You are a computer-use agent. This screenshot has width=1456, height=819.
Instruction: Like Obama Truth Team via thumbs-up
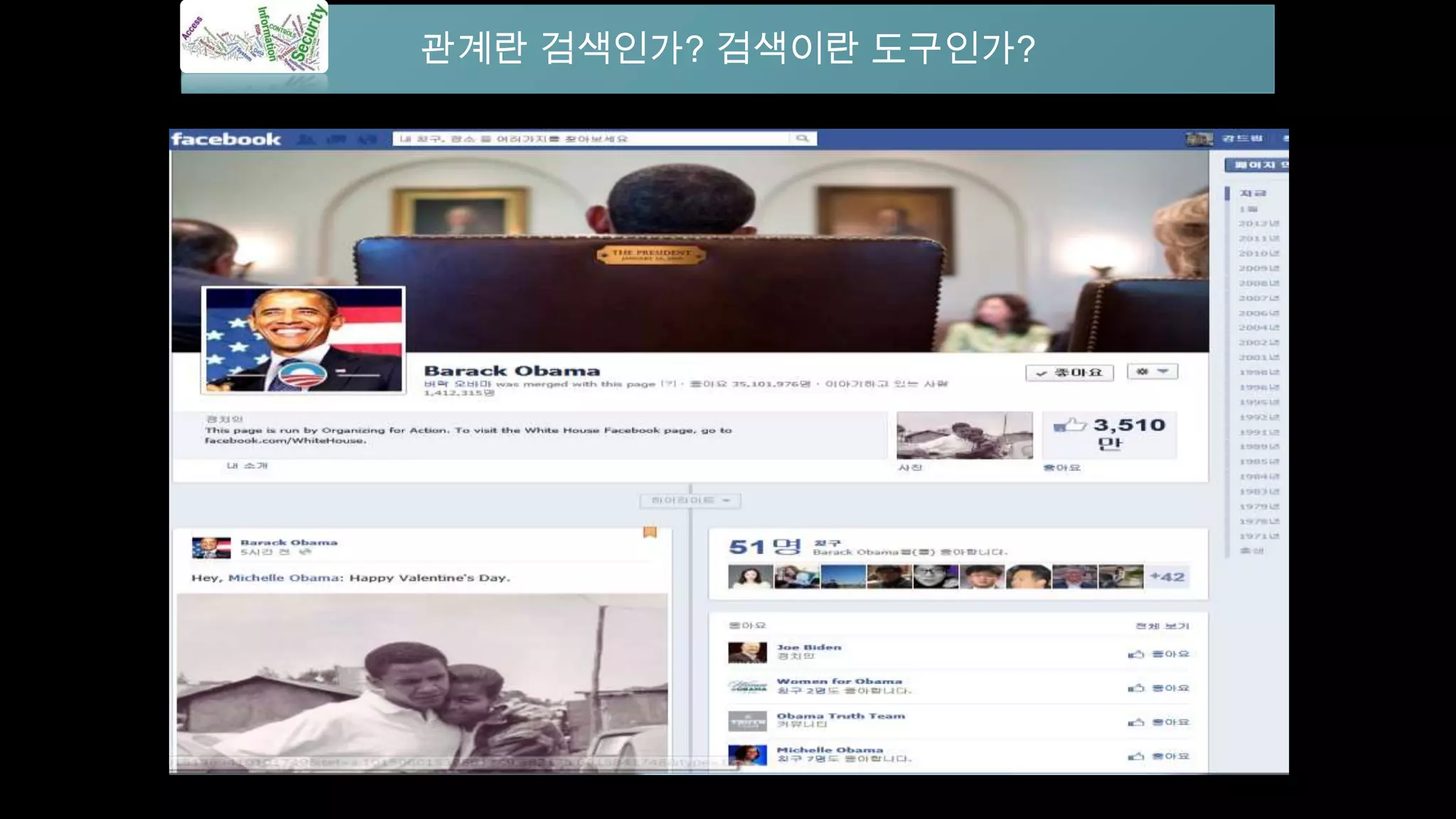1136,722
